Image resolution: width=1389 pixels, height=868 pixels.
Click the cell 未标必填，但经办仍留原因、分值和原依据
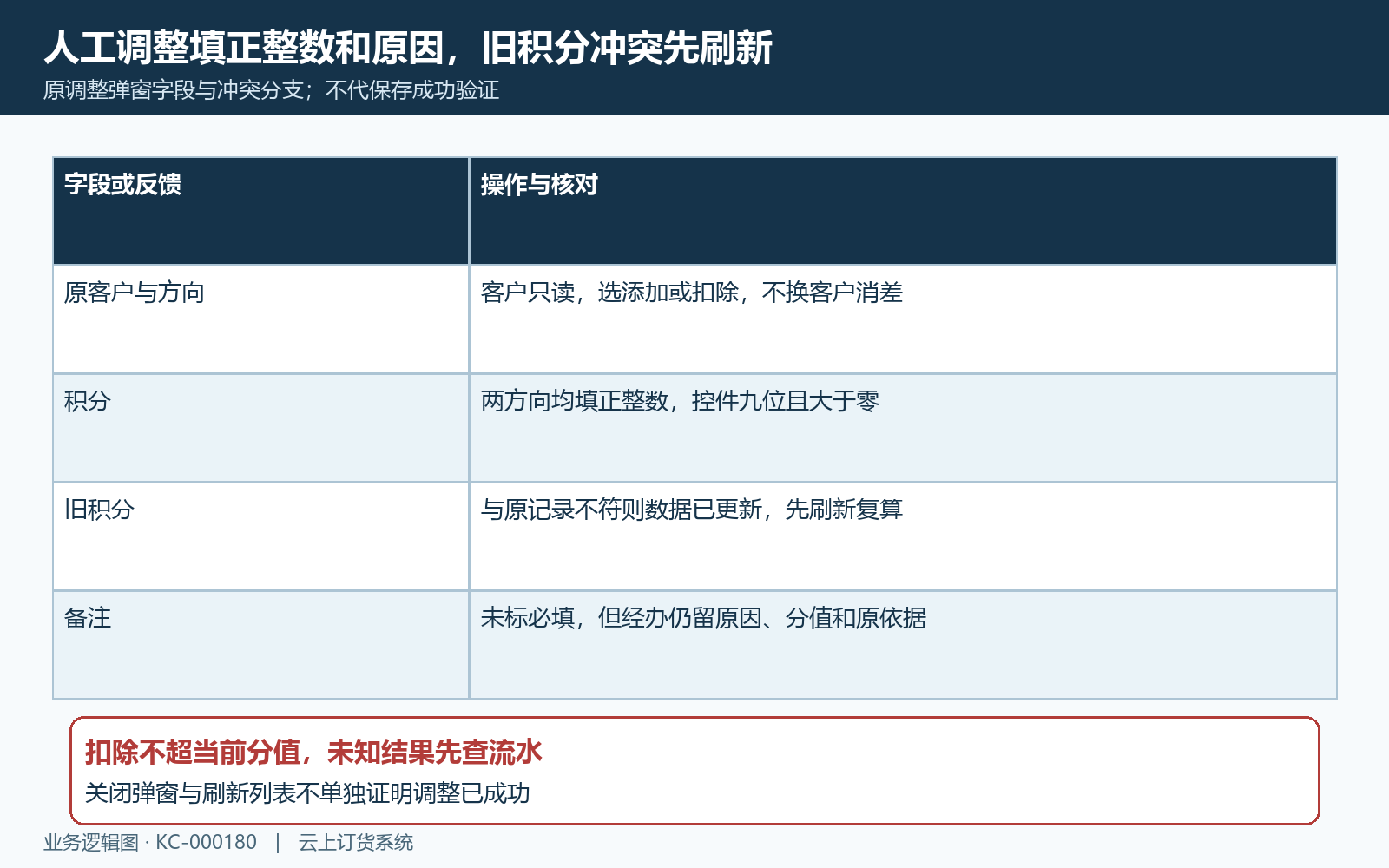click(x=903, y=645)
